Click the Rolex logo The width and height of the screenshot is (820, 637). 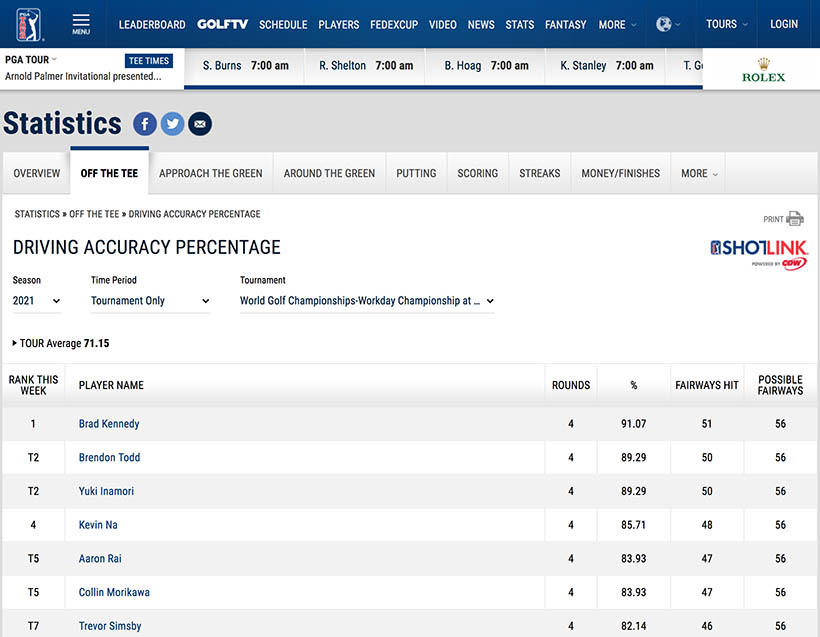[763, 70]
